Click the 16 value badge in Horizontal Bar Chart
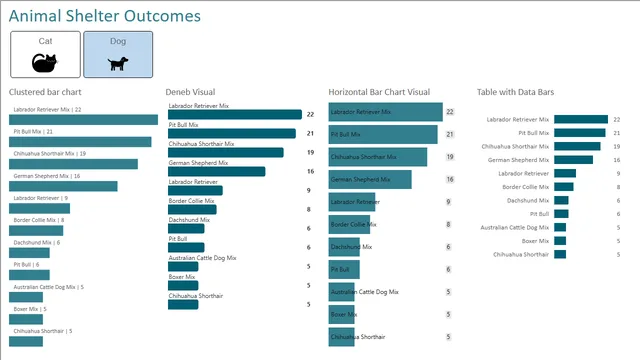The width and height of the screenshot is (640, 360). [x=449, y=179]
